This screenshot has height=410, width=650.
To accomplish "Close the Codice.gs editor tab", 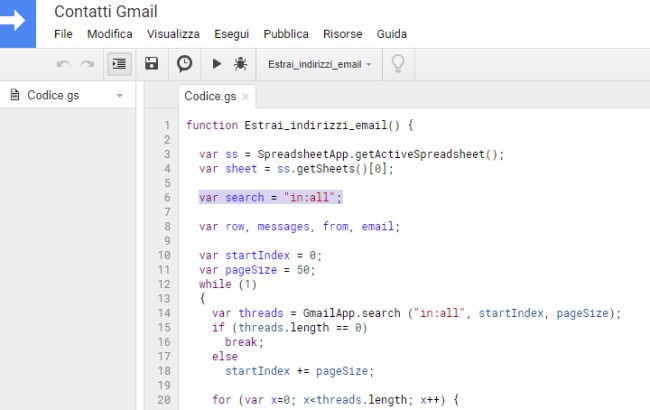I will click(x=245, y=97).
